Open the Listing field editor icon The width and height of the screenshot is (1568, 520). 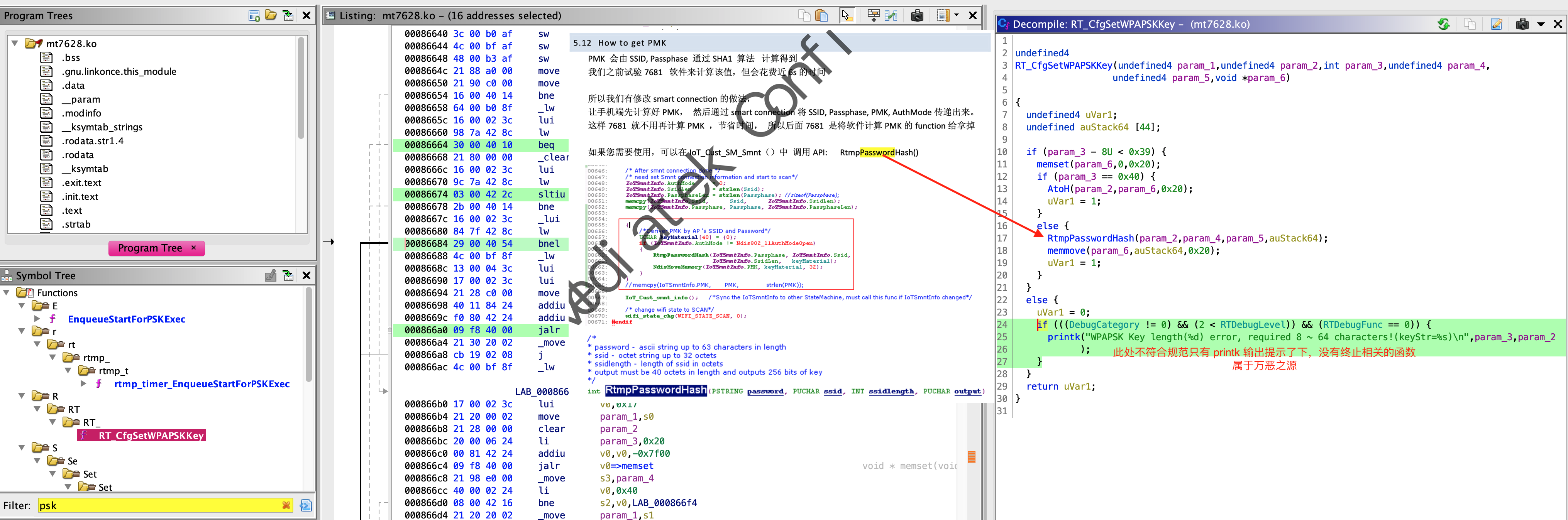874,15
